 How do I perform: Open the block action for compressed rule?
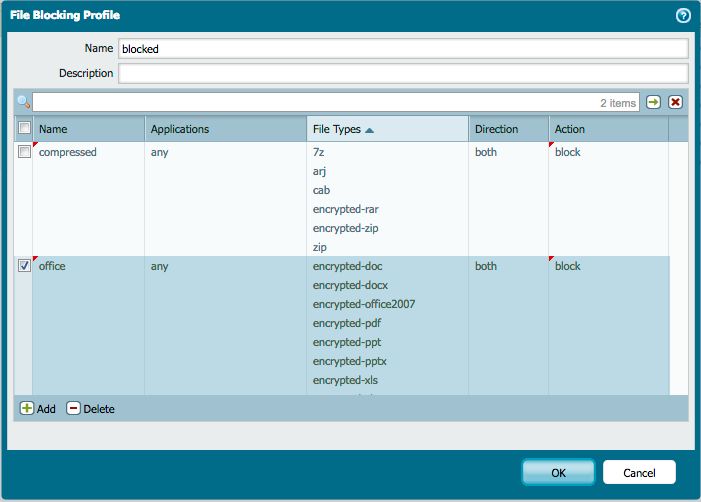tap(568, 152)
